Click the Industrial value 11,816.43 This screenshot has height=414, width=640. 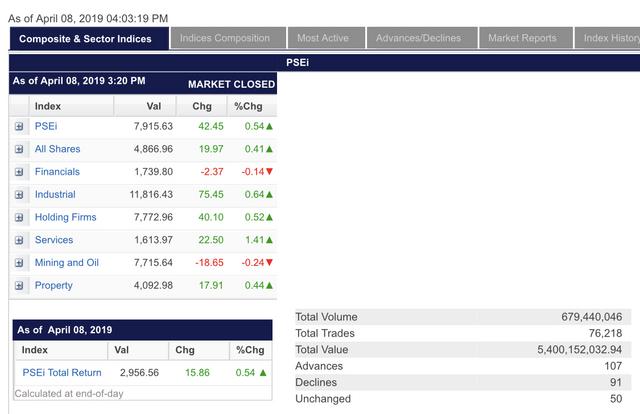point(151,194)
